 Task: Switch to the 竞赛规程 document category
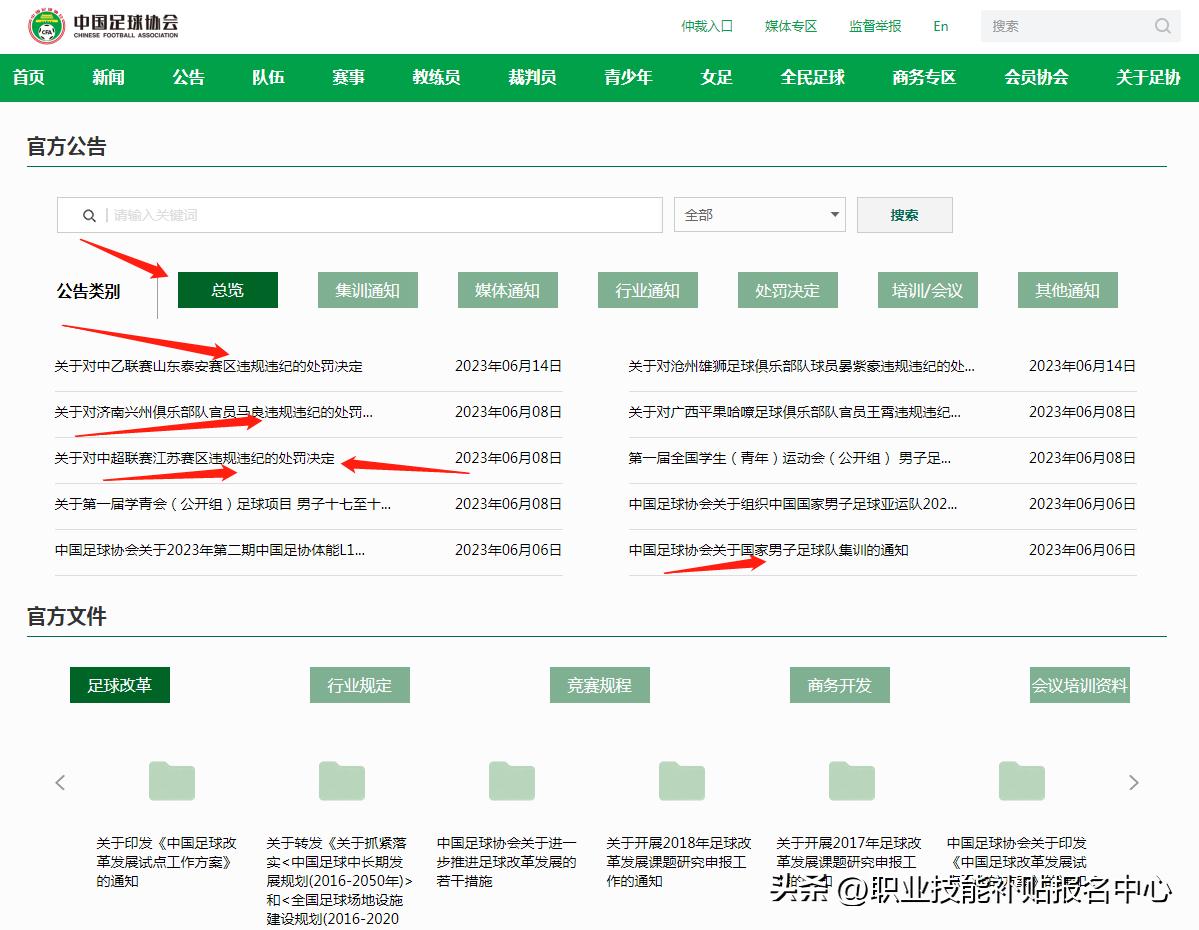599,684
